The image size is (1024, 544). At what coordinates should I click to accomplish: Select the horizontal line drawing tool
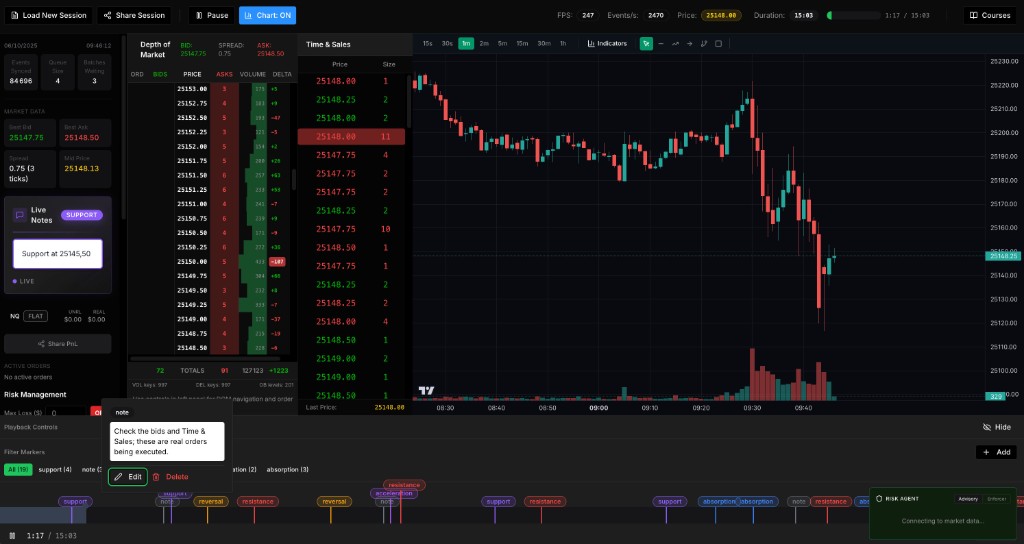pos(661,44)
